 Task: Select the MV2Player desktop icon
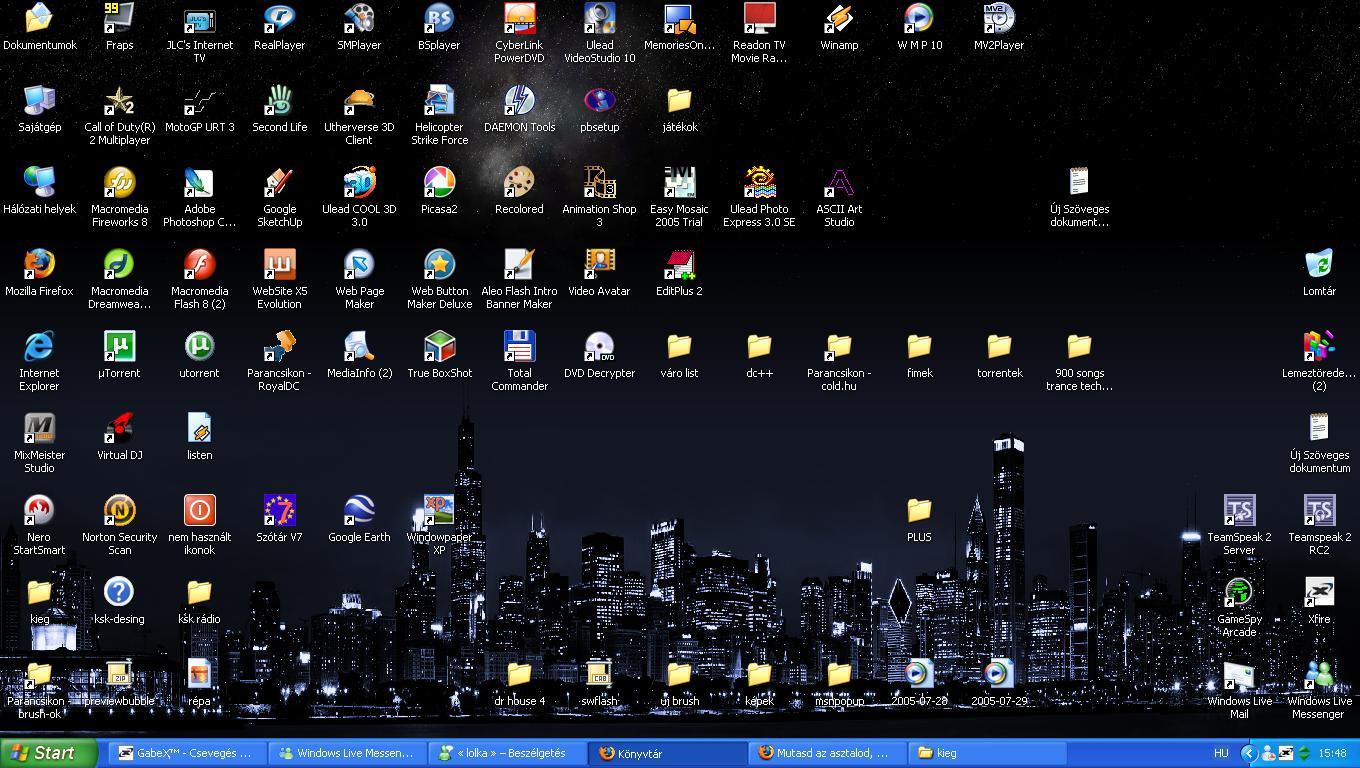coord(999,27)
